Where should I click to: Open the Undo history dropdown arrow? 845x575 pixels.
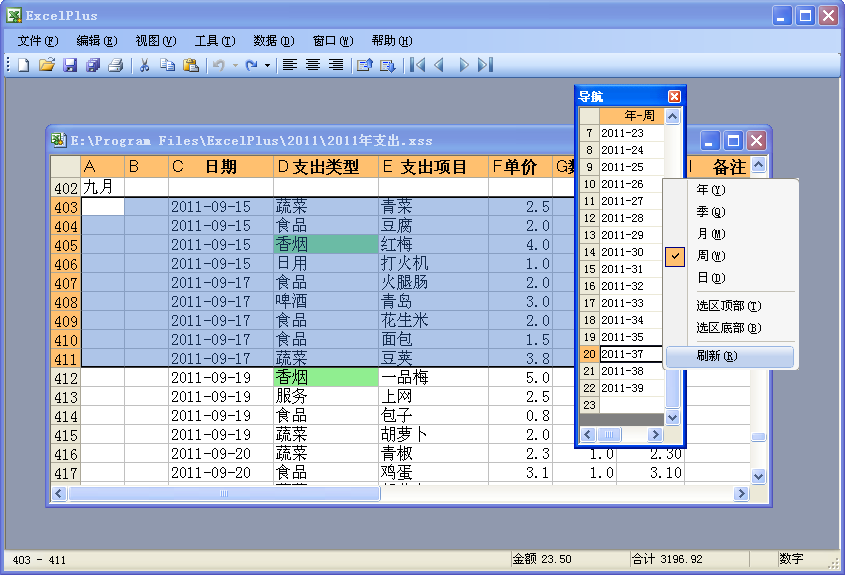tap(235, 66)
